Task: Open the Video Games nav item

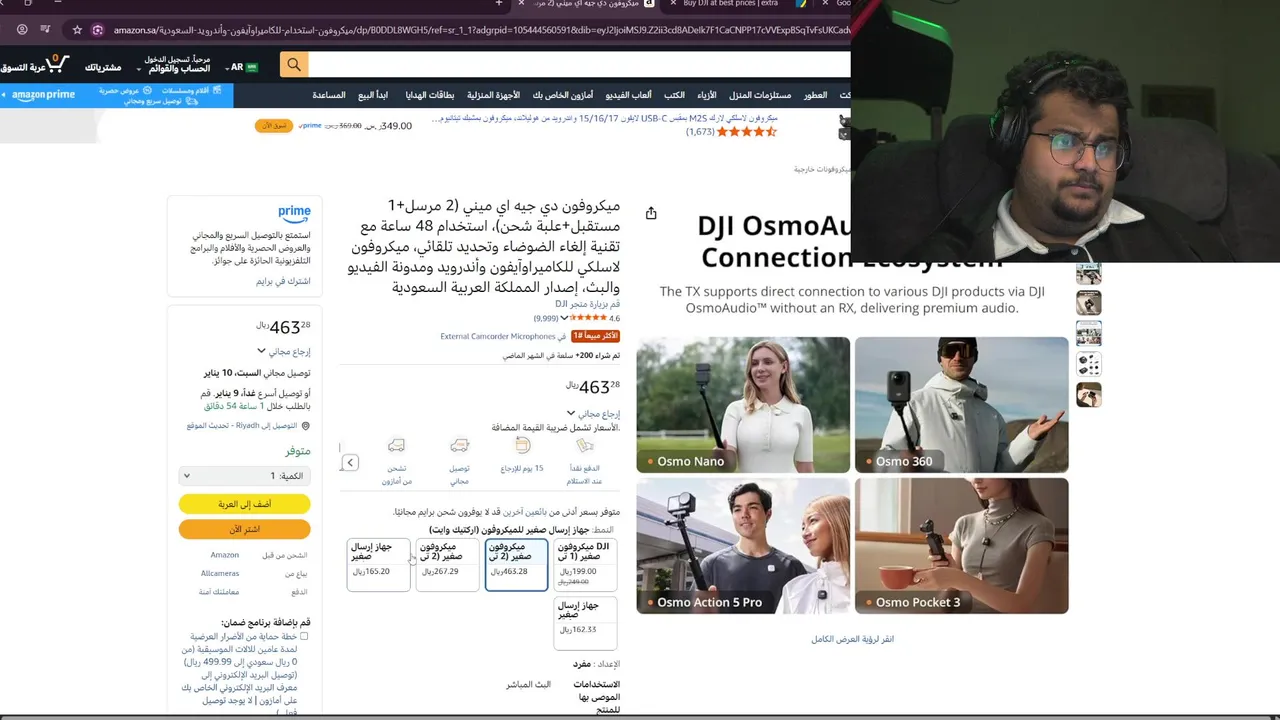Action: [x=628, y=95]
